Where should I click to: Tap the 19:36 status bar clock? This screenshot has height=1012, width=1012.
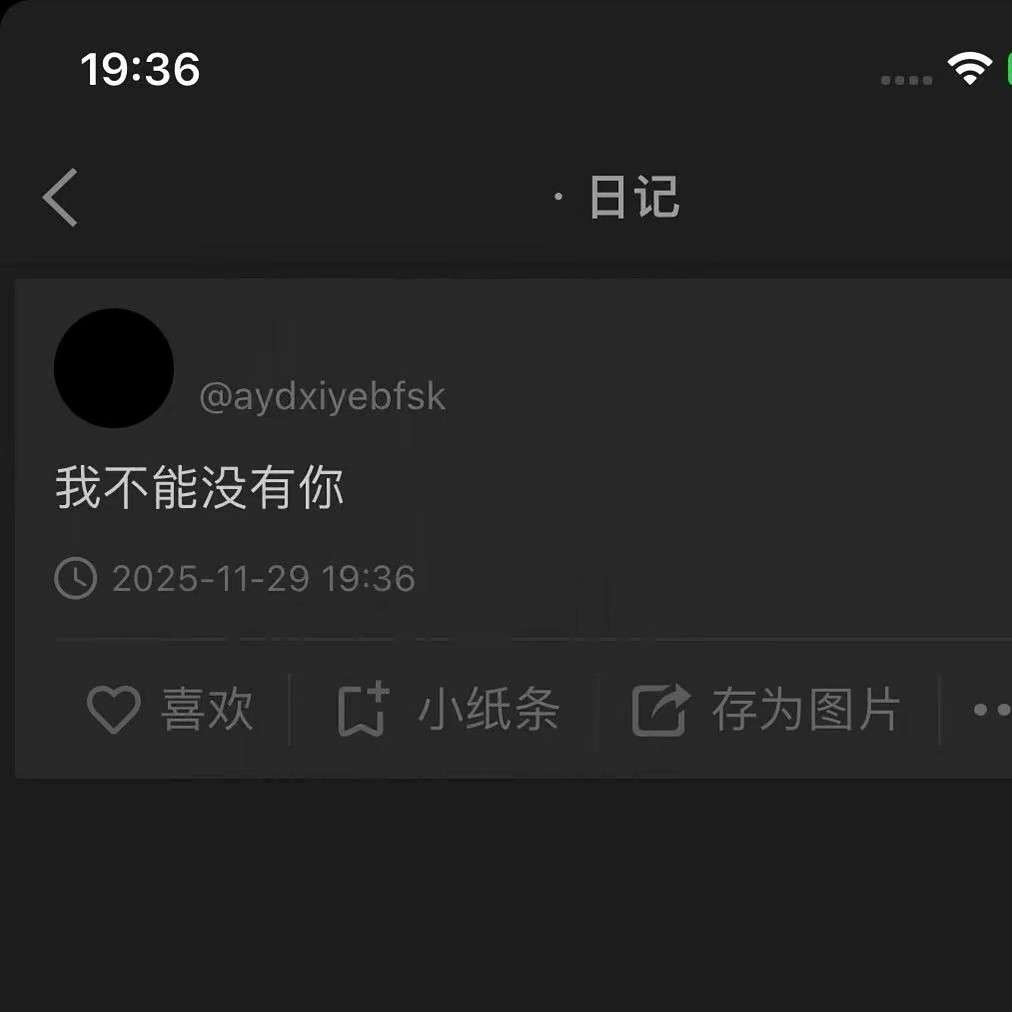click(140, 69)
